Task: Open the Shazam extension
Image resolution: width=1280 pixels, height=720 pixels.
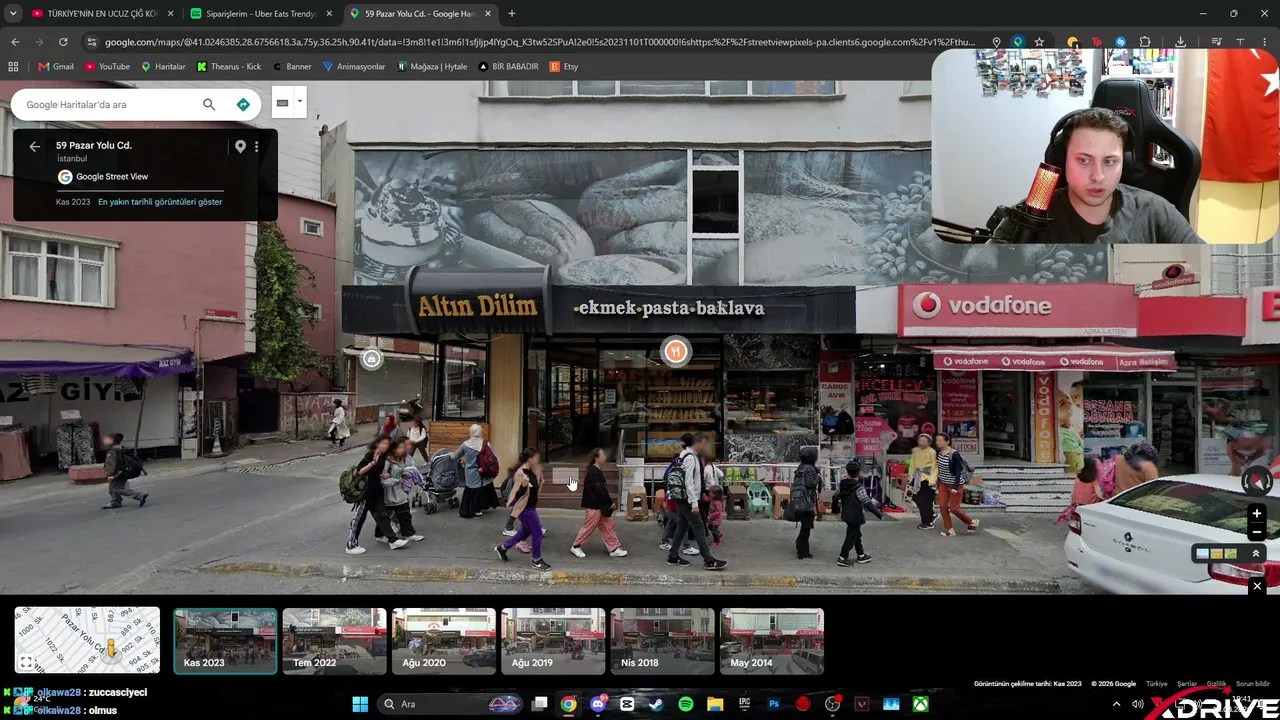Action: tap(1121, 42)
